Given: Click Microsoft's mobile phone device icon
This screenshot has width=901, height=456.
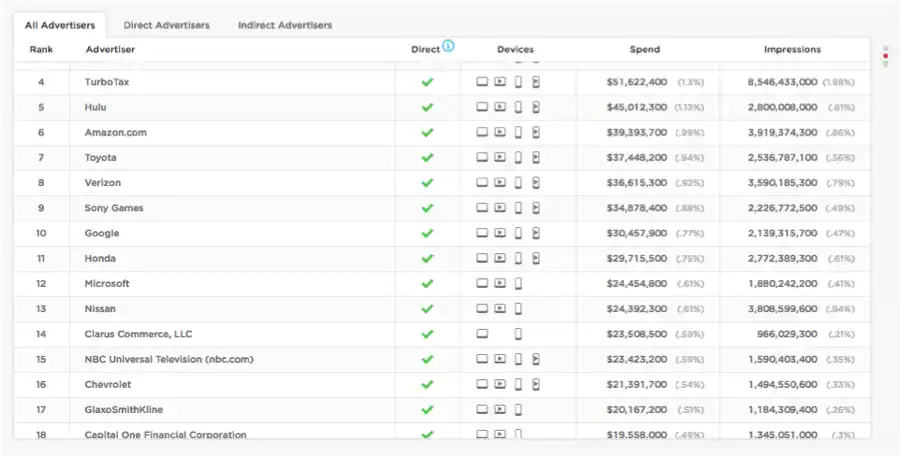Looking at the screenshot, I should click(x=518, y=284).
